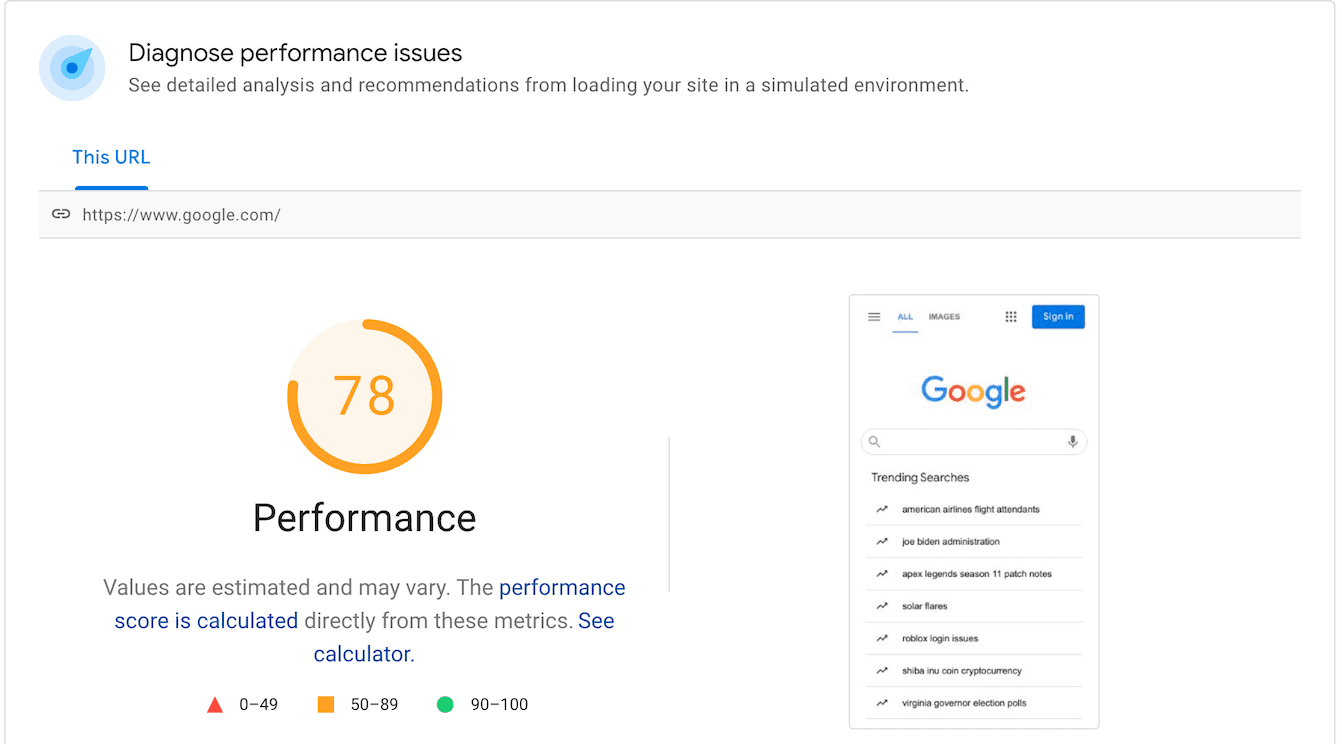Click the Sign In button

click(1058, 316)
